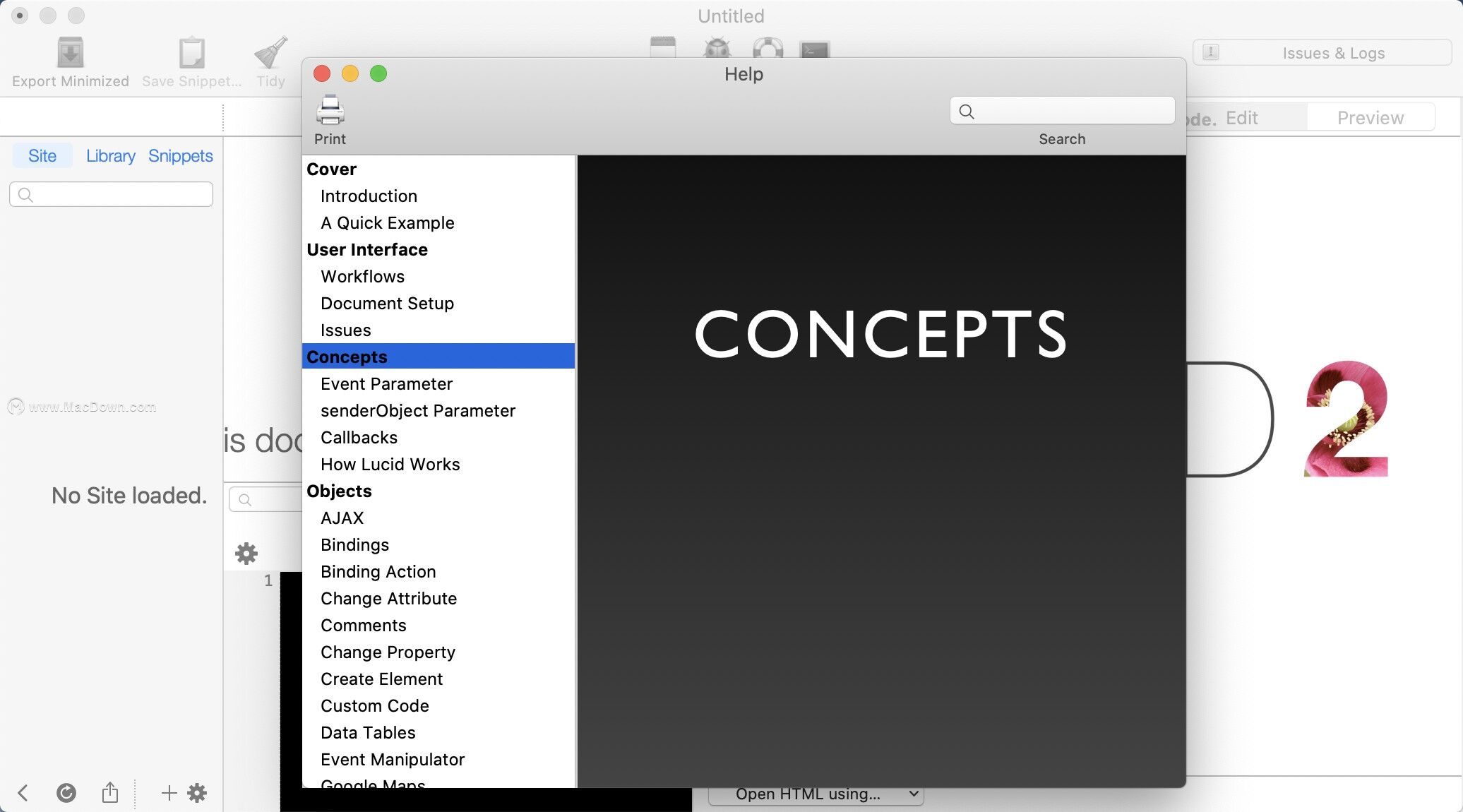The width and height of the screenshot is (1463, 812).
Task: Zoom the Help window with green button
Action: click(x=378, y=73)
